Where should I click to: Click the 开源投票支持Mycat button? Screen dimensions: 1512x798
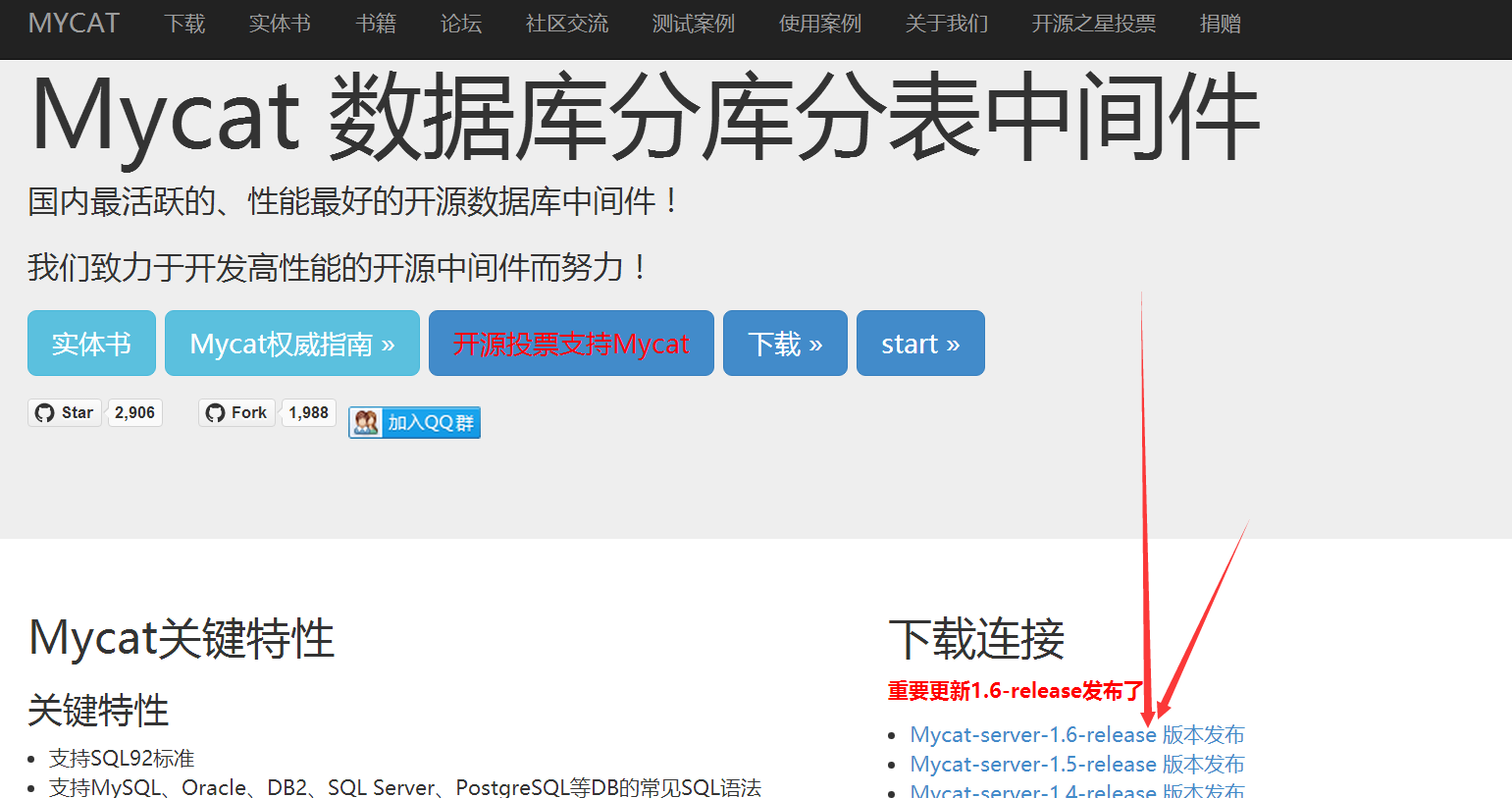pyautogui.click(x=571, y=344)
